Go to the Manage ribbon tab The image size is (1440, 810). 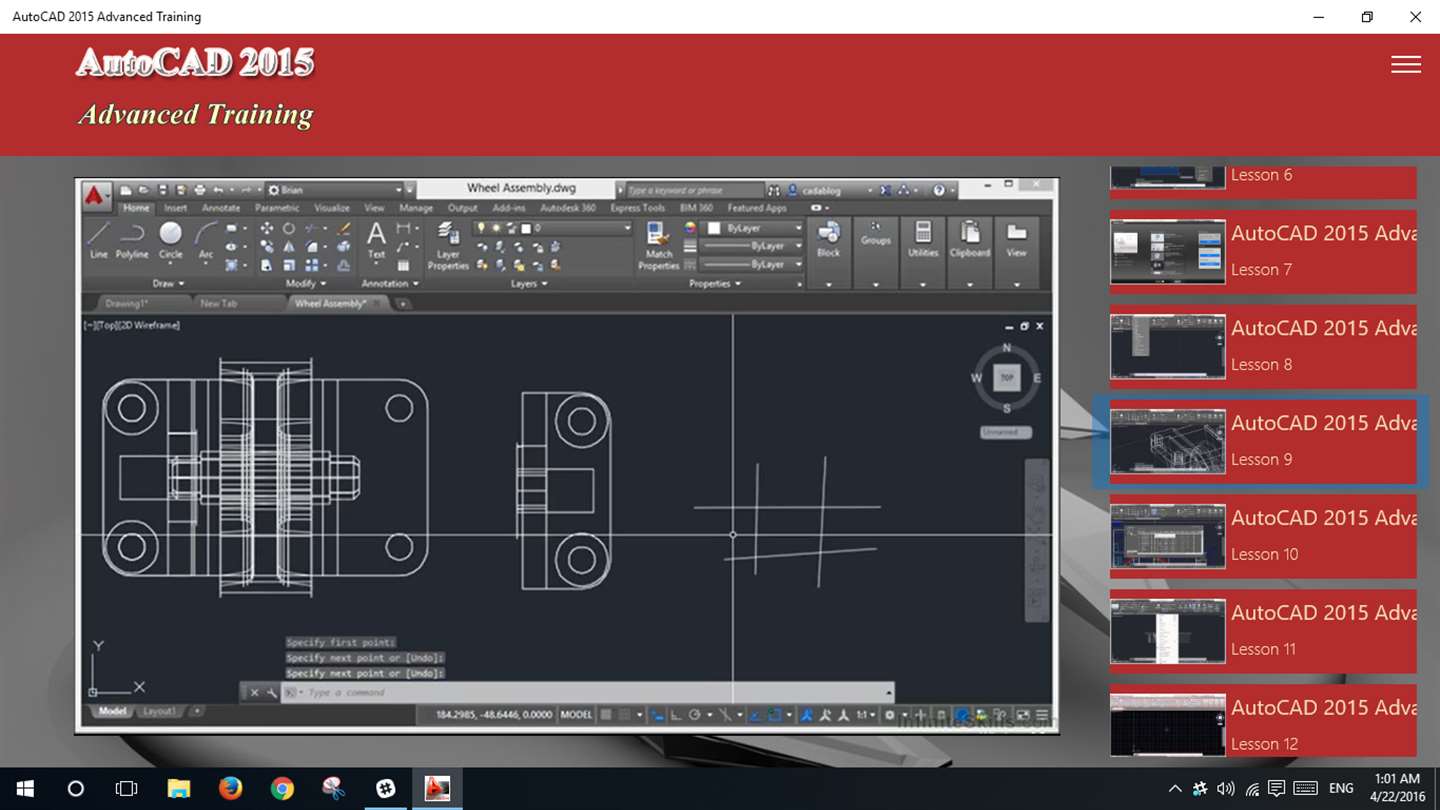point(416,208)
